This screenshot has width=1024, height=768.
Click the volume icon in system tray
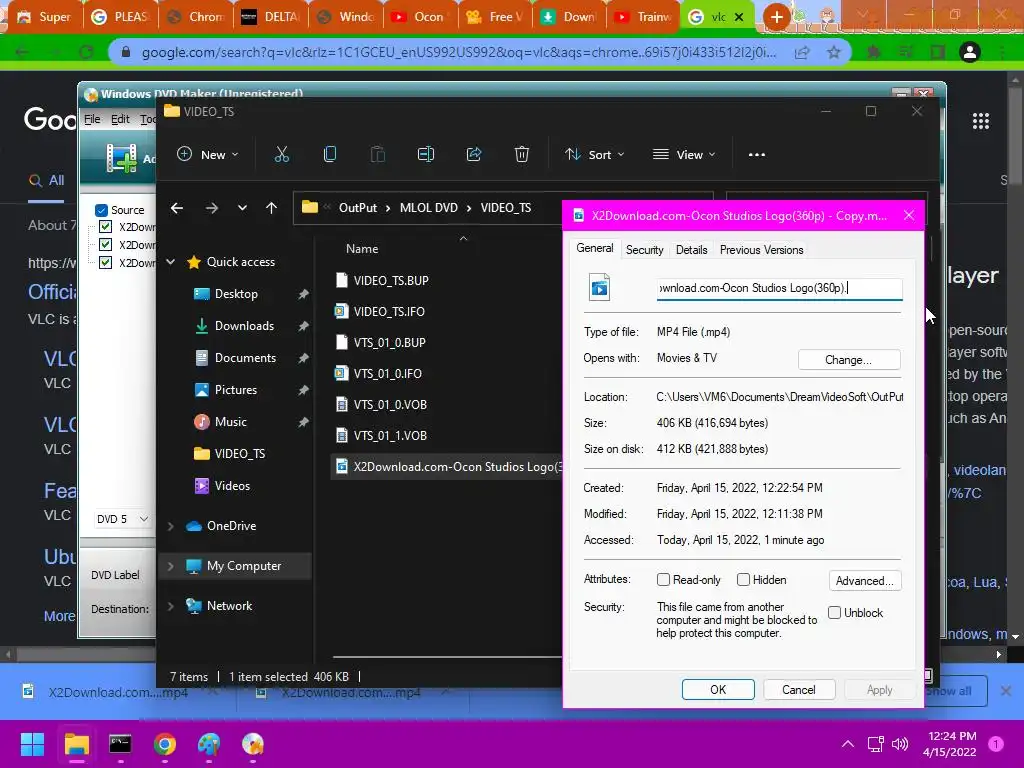900,744
